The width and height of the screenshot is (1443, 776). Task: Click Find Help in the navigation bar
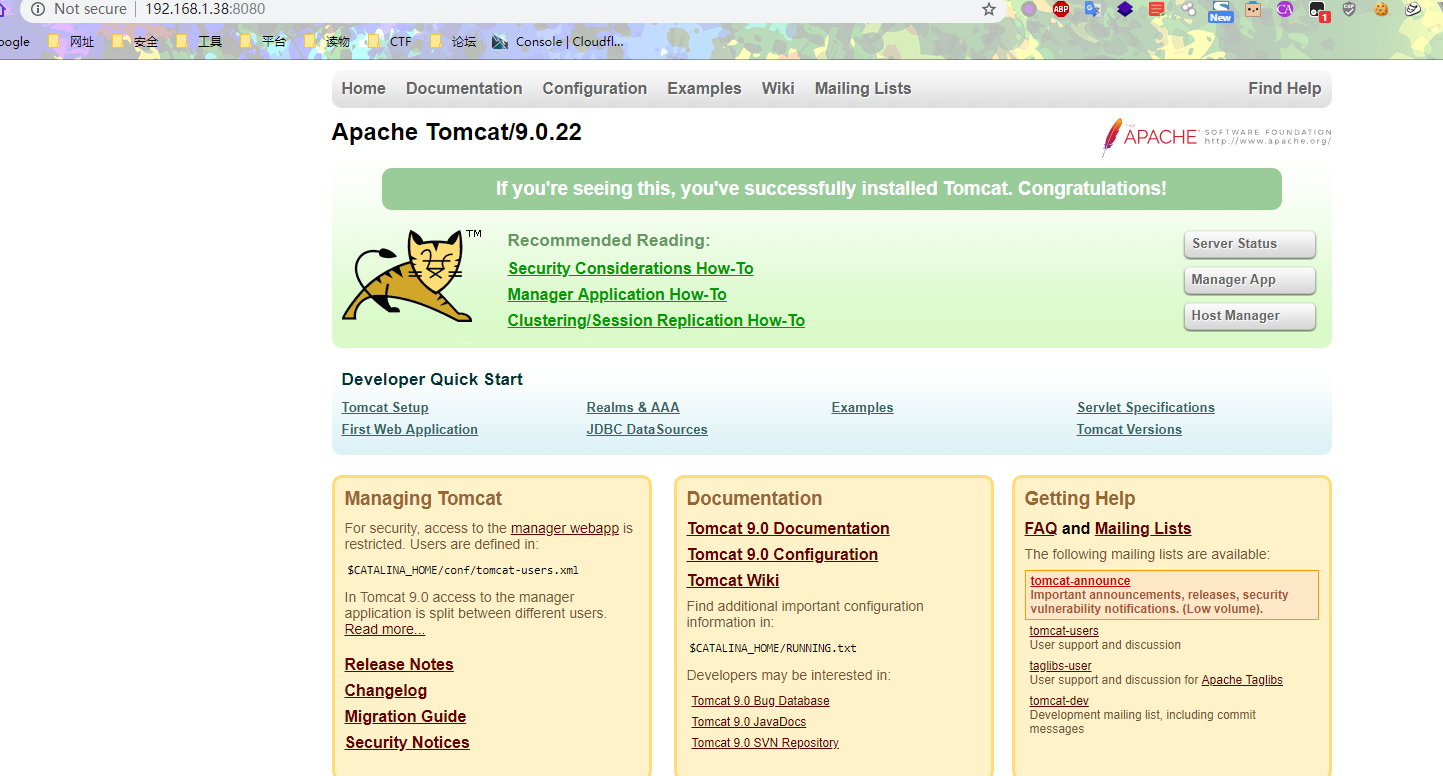(x=1285, y=89)
